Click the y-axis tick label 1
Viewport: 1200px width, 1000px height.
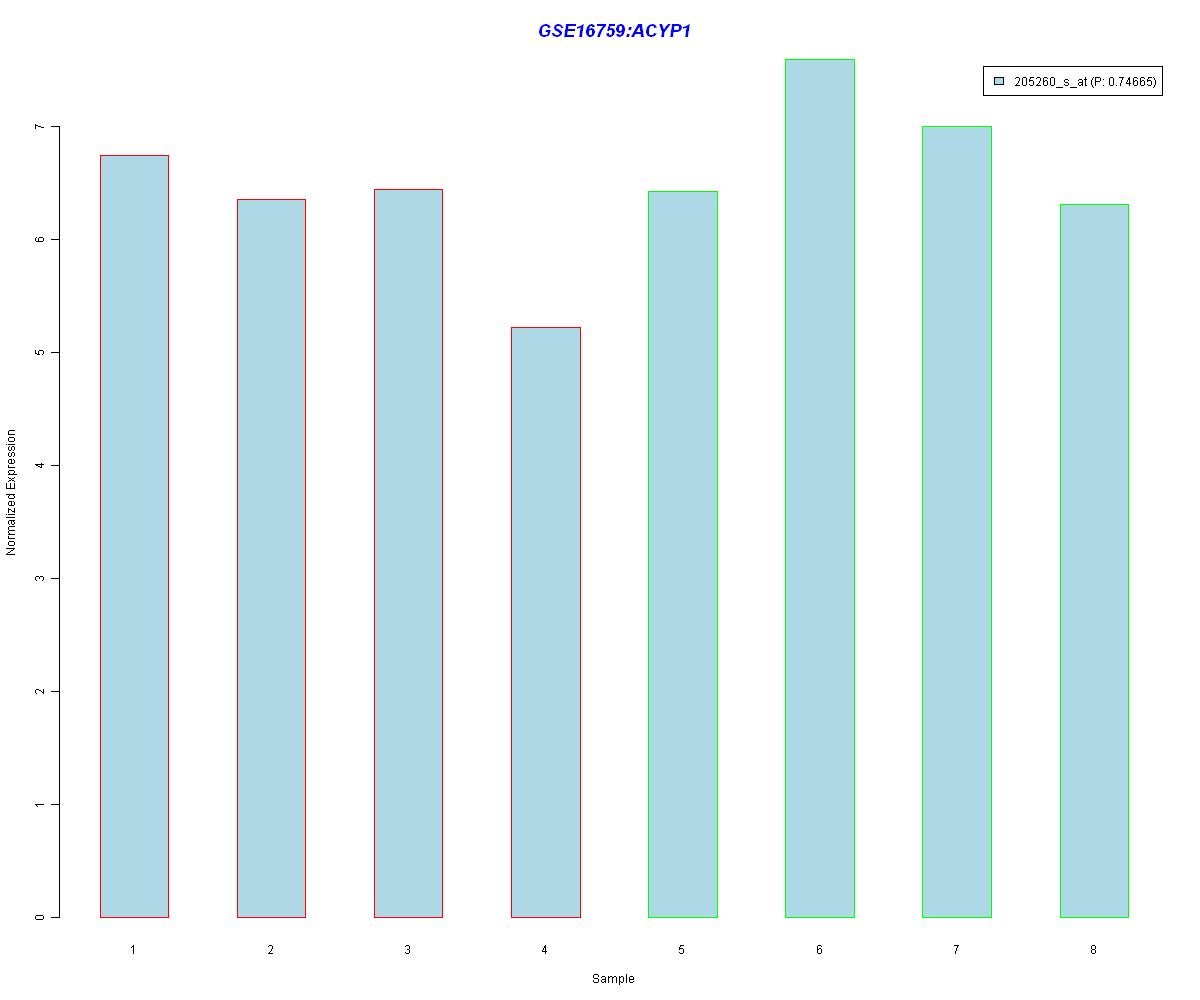[39, 805]
